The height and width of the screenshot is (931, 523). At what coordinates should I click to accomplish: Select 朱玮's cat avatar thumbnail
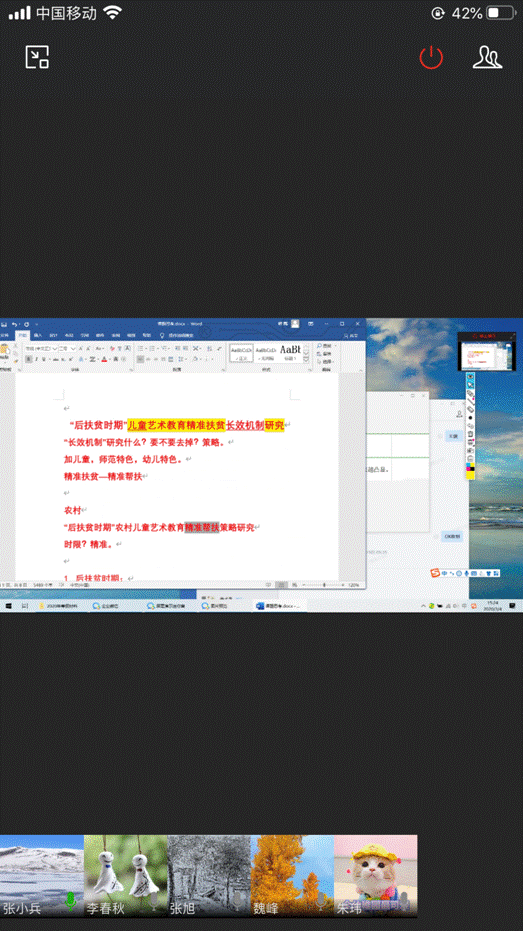375,876
